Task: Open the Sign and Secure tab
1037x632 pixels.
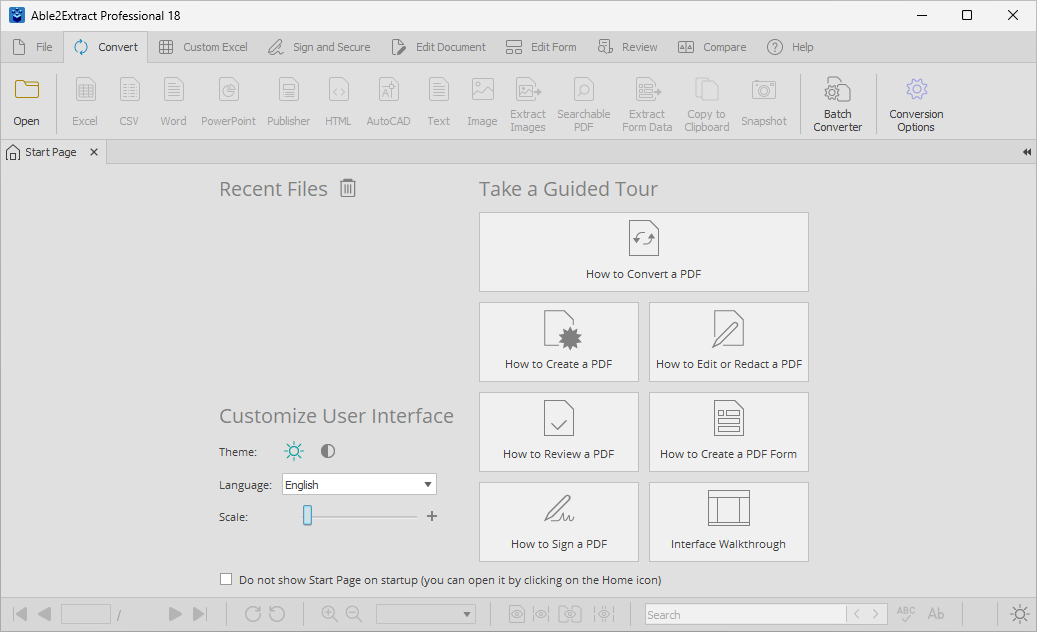Action: (319, 46)
